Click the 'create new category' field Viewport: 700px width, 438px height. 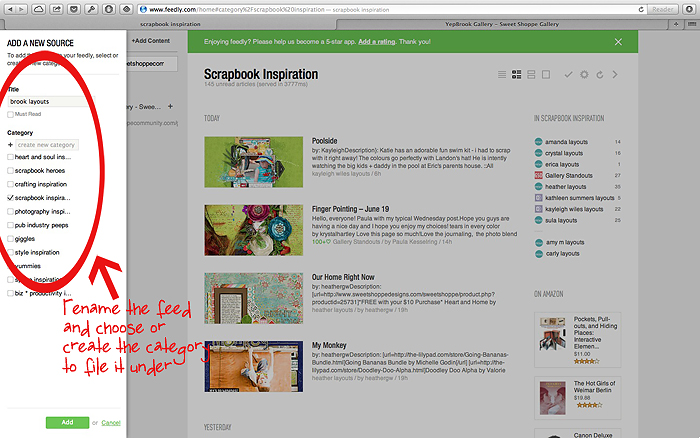[x=47, y=145]
